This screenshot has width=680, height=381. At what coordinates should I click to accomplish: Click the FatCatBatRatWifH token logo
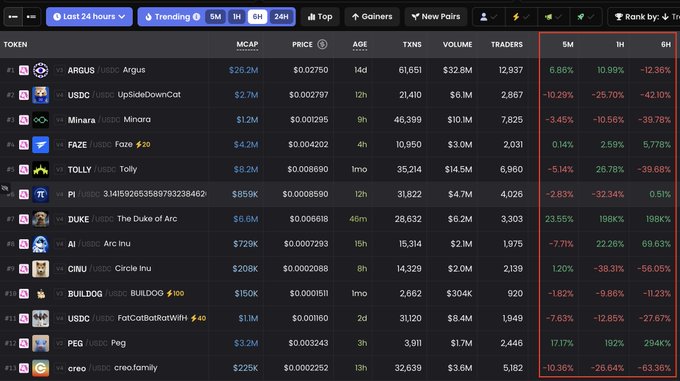coord(40,319)
